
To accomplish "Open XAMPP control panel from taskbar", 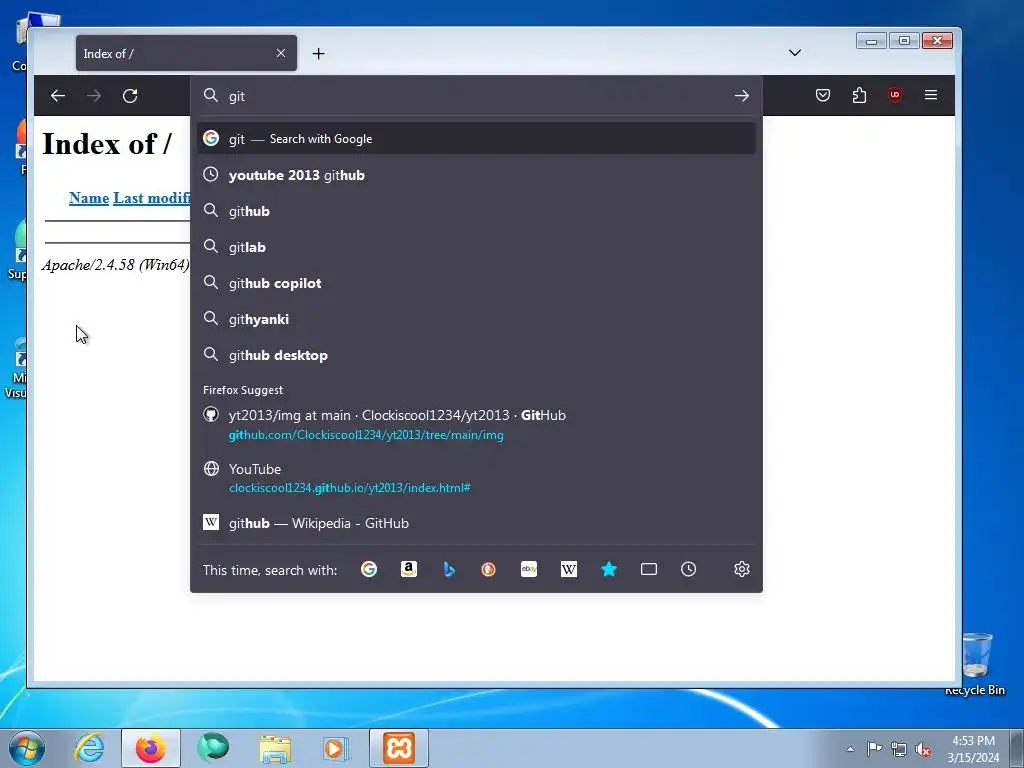I will point(399,748).
